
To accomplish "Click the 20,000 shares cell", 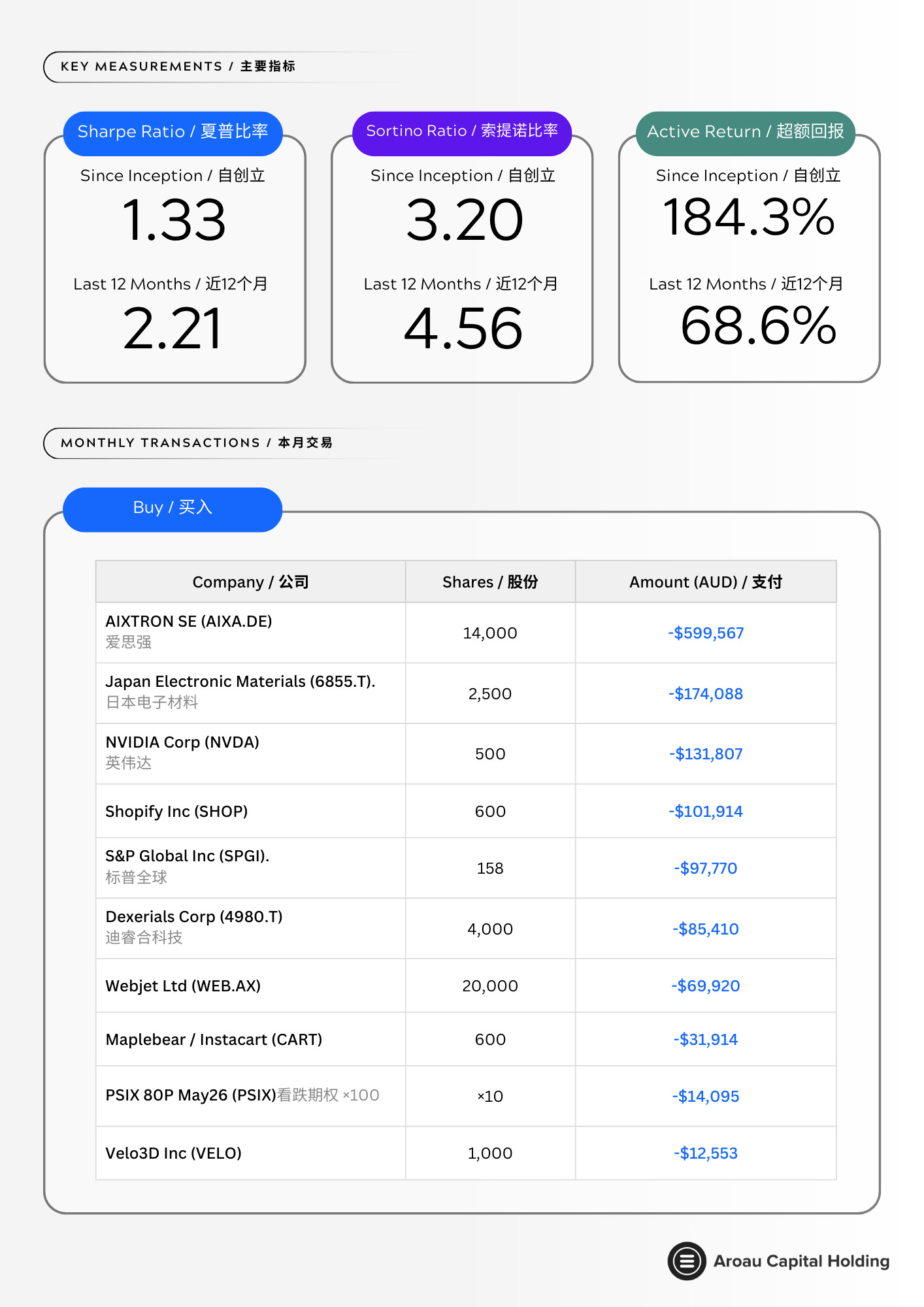I will [x=490, y=986].
